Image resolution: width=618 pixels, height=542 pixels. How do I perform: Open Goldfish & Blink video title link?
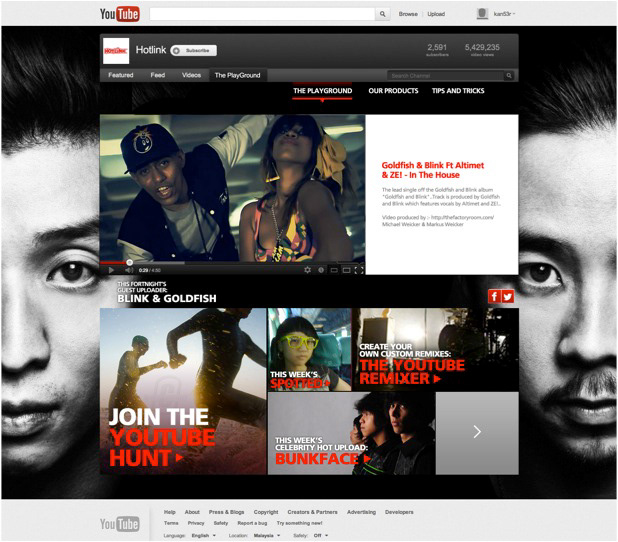point(432,170)
